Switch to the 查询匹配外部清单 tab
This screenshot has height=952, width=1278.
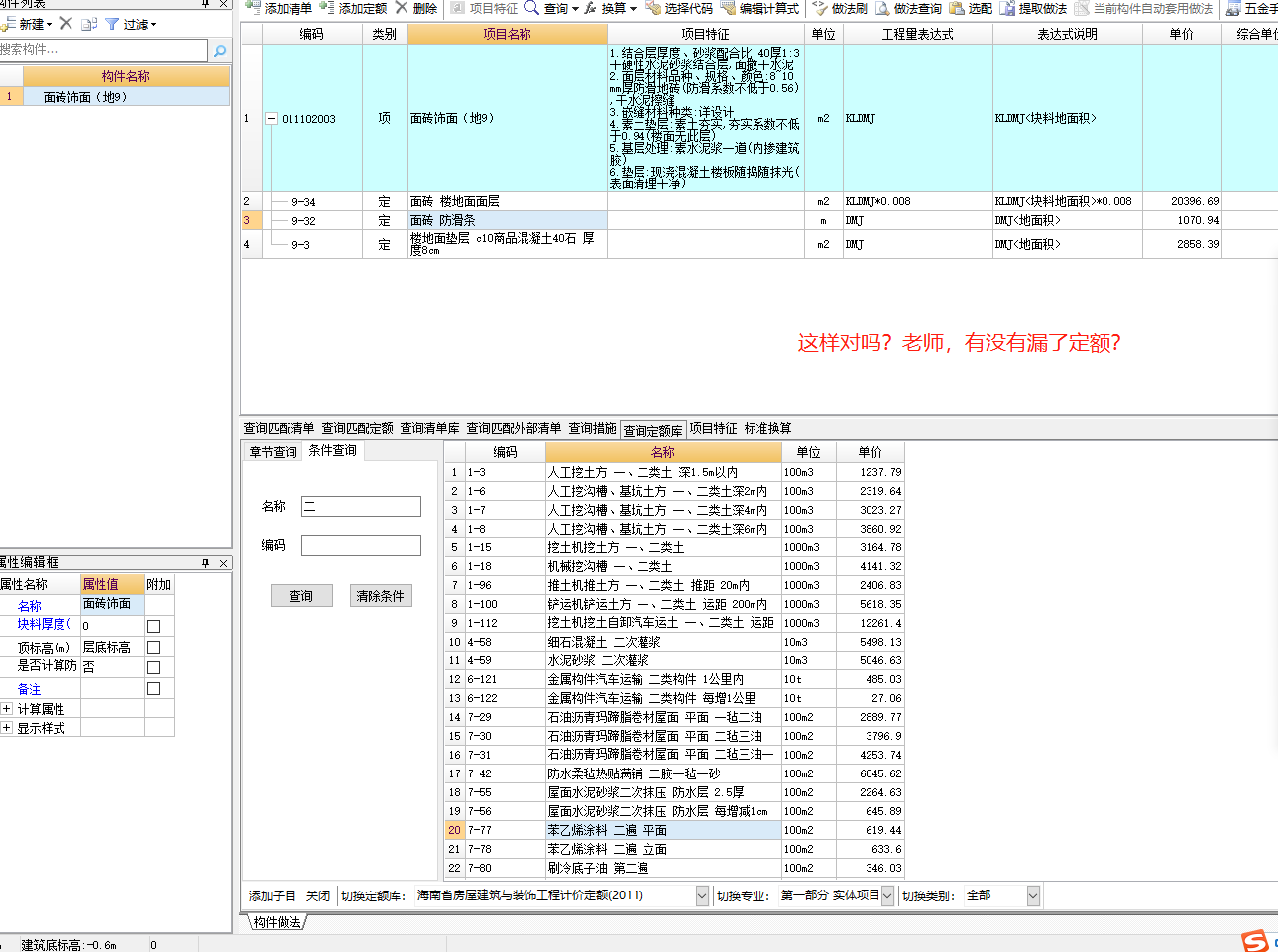[514, 428]
